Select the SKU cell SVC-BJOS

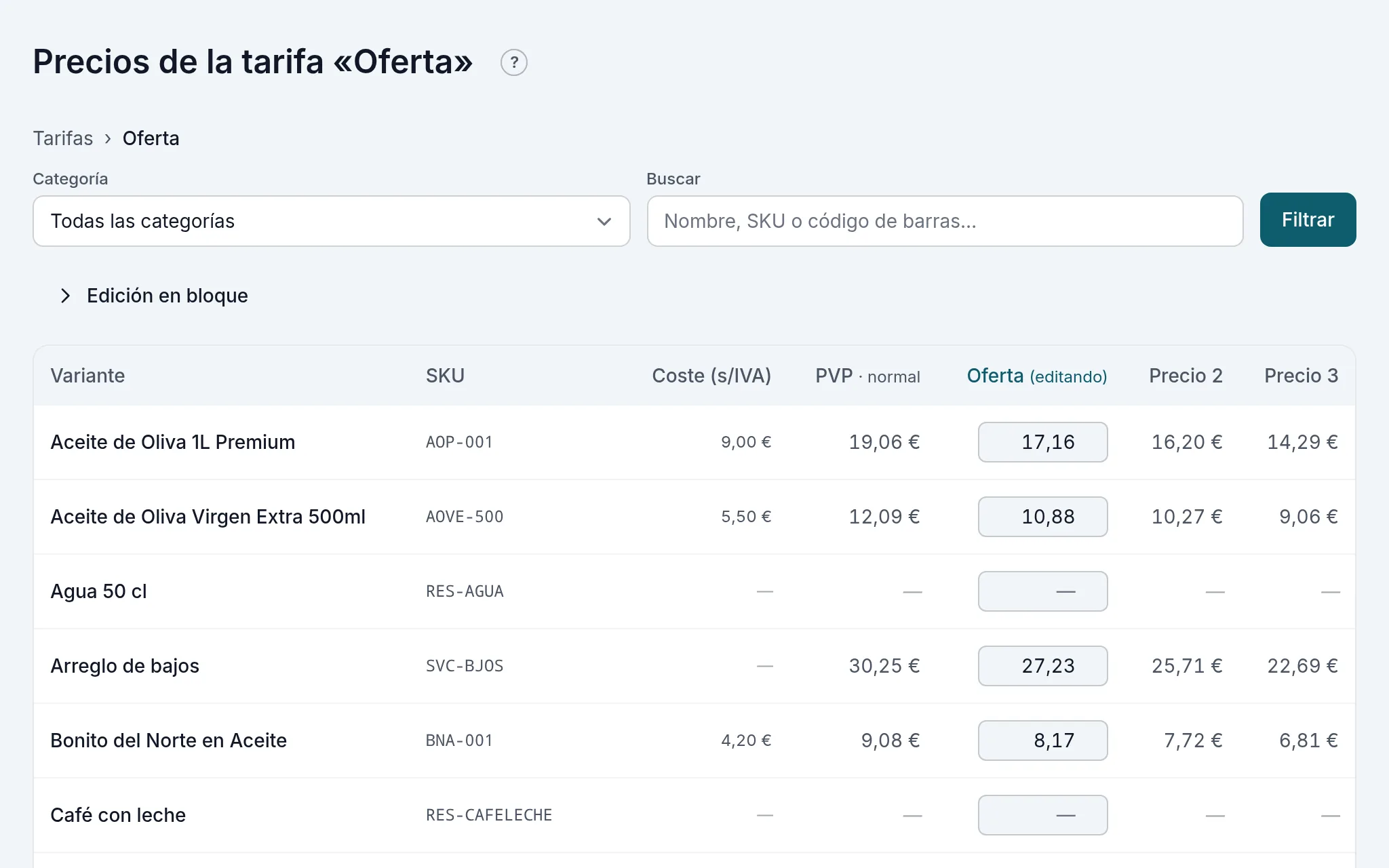click(465, 666)
